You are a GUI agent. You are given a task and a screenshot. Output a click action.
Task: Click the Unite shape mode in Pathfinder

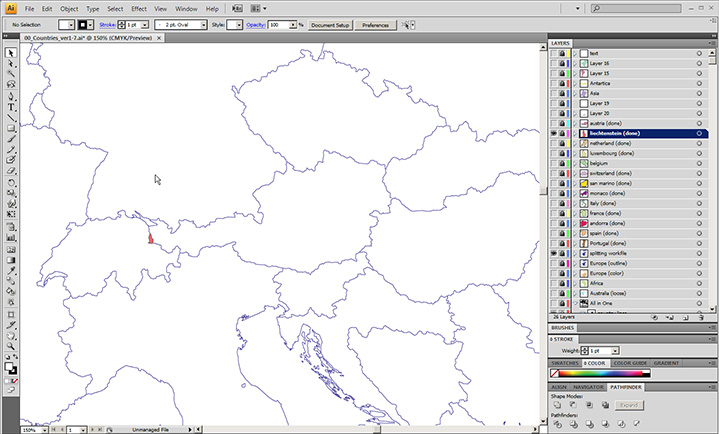tap(556, 404)
